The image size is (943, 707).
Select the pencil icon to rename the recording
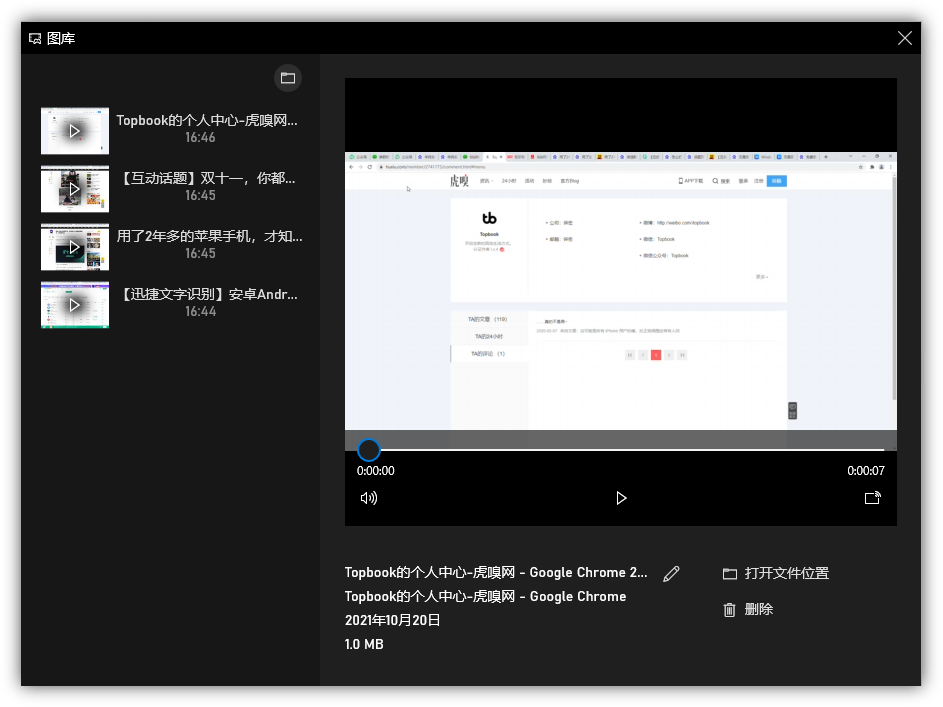pyautogui.click(x=671, y=573)
